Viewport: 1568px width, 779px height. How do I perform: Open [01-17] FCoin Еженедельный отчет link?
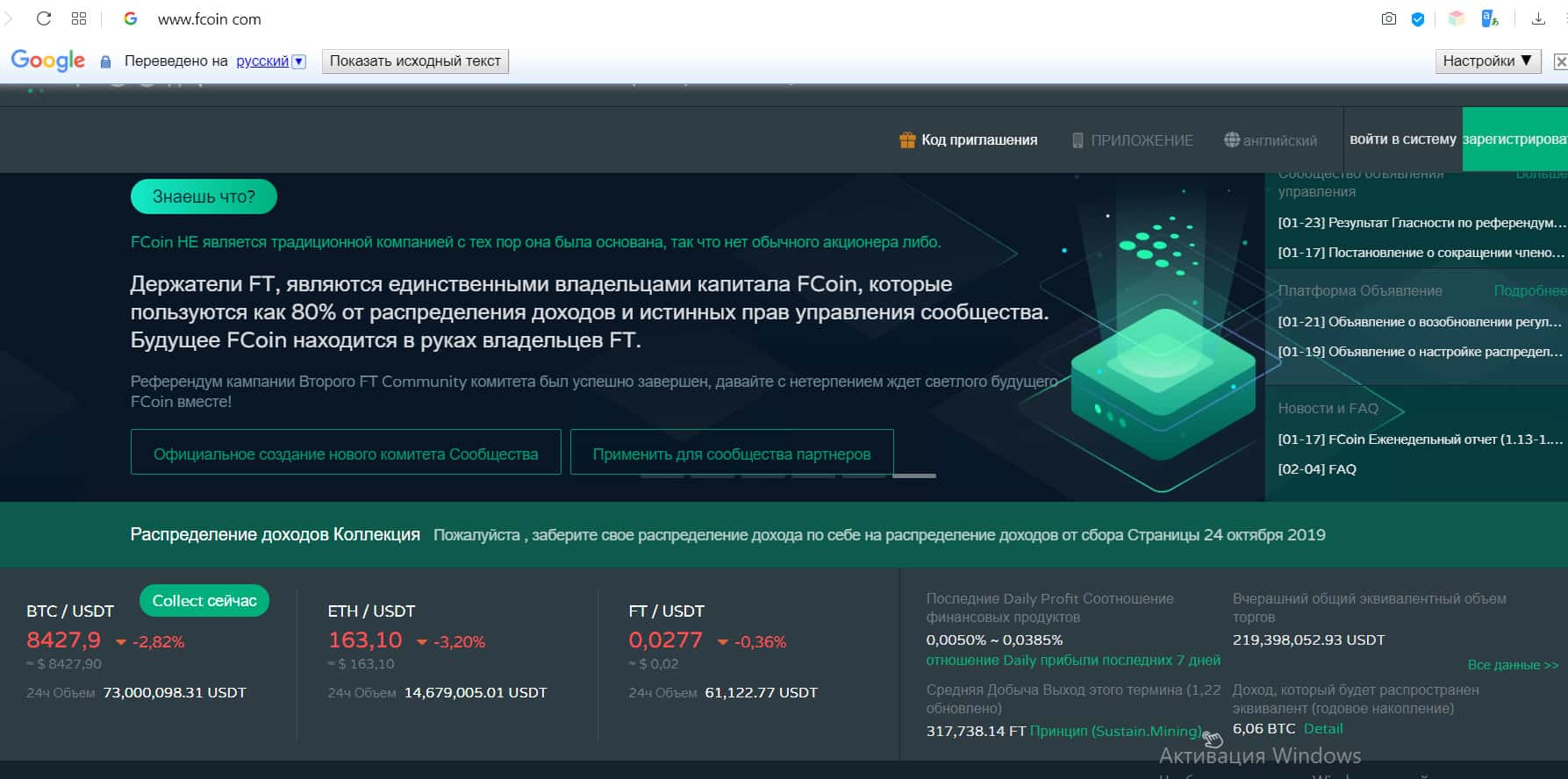[x=1421, y=440]
